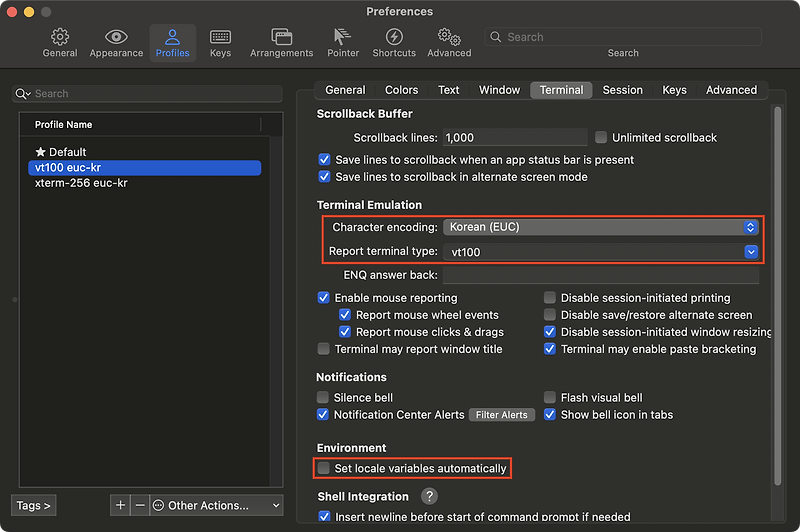Open the General preferences gear icon
This screenshot has width=800, height=532.
click(x=60, y=37)
